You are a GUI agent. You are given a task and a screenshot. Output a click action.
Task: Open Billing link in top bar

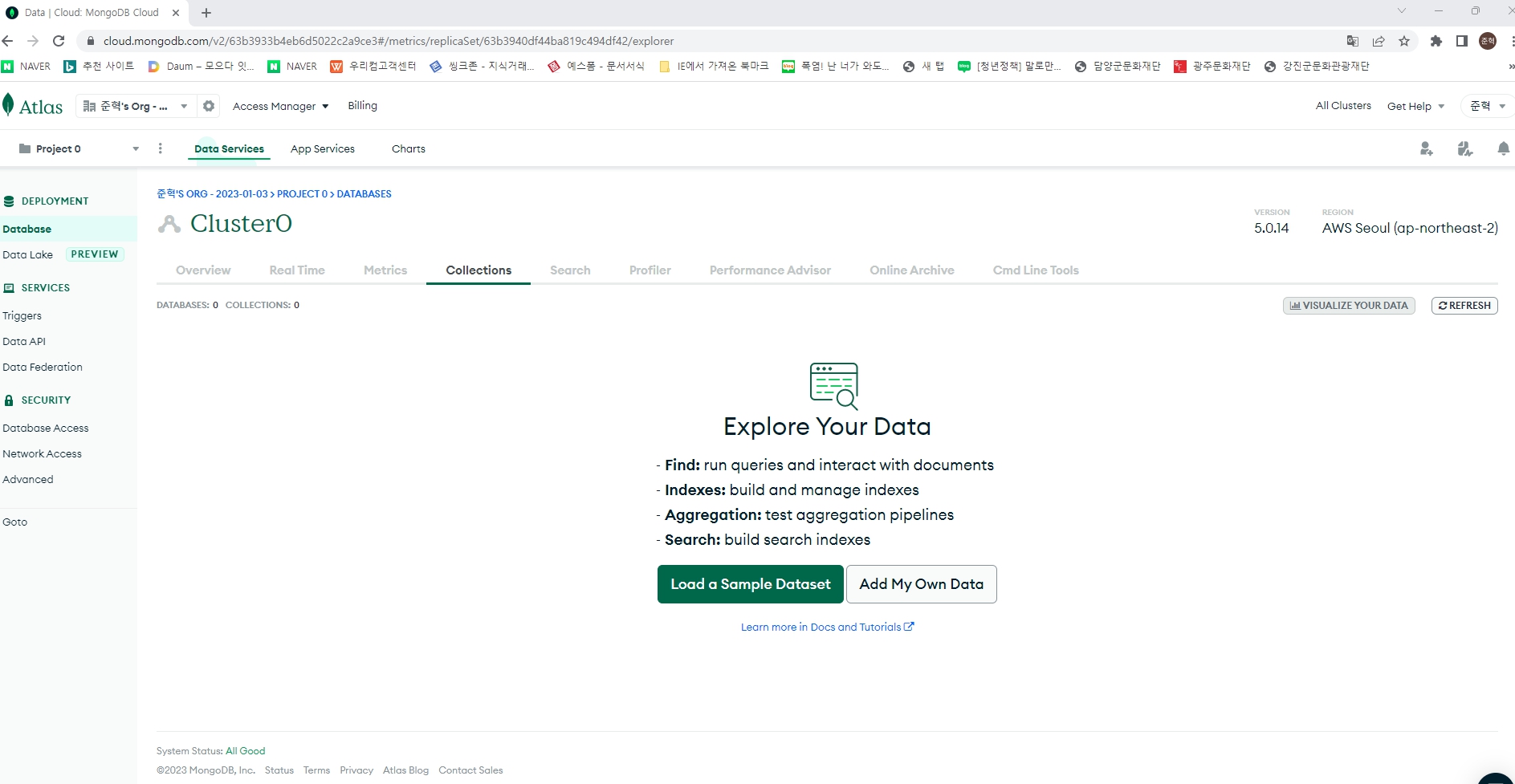tap(362, 106)
